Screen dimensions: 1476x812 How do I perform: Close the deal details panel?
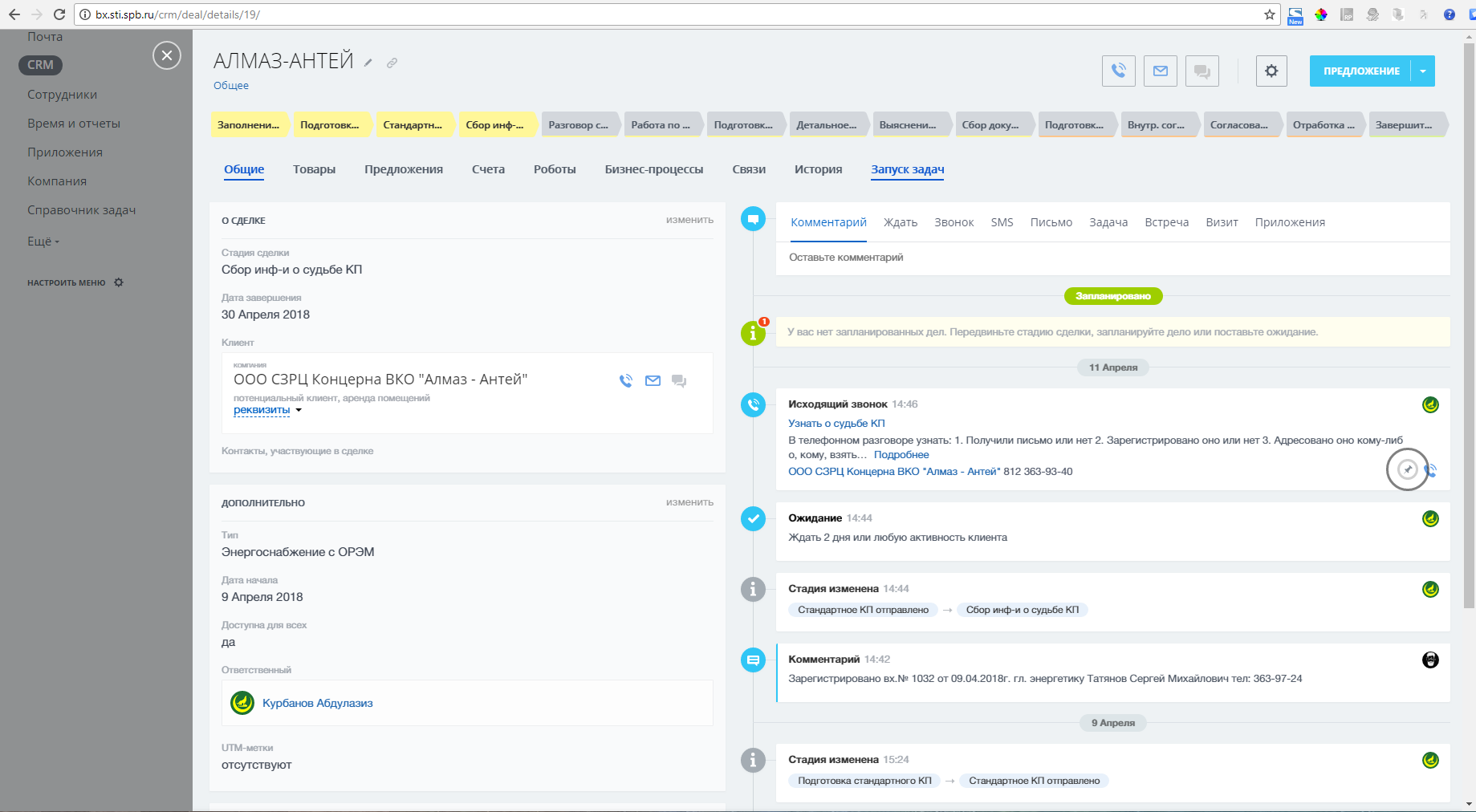click(x=167, y=55)
